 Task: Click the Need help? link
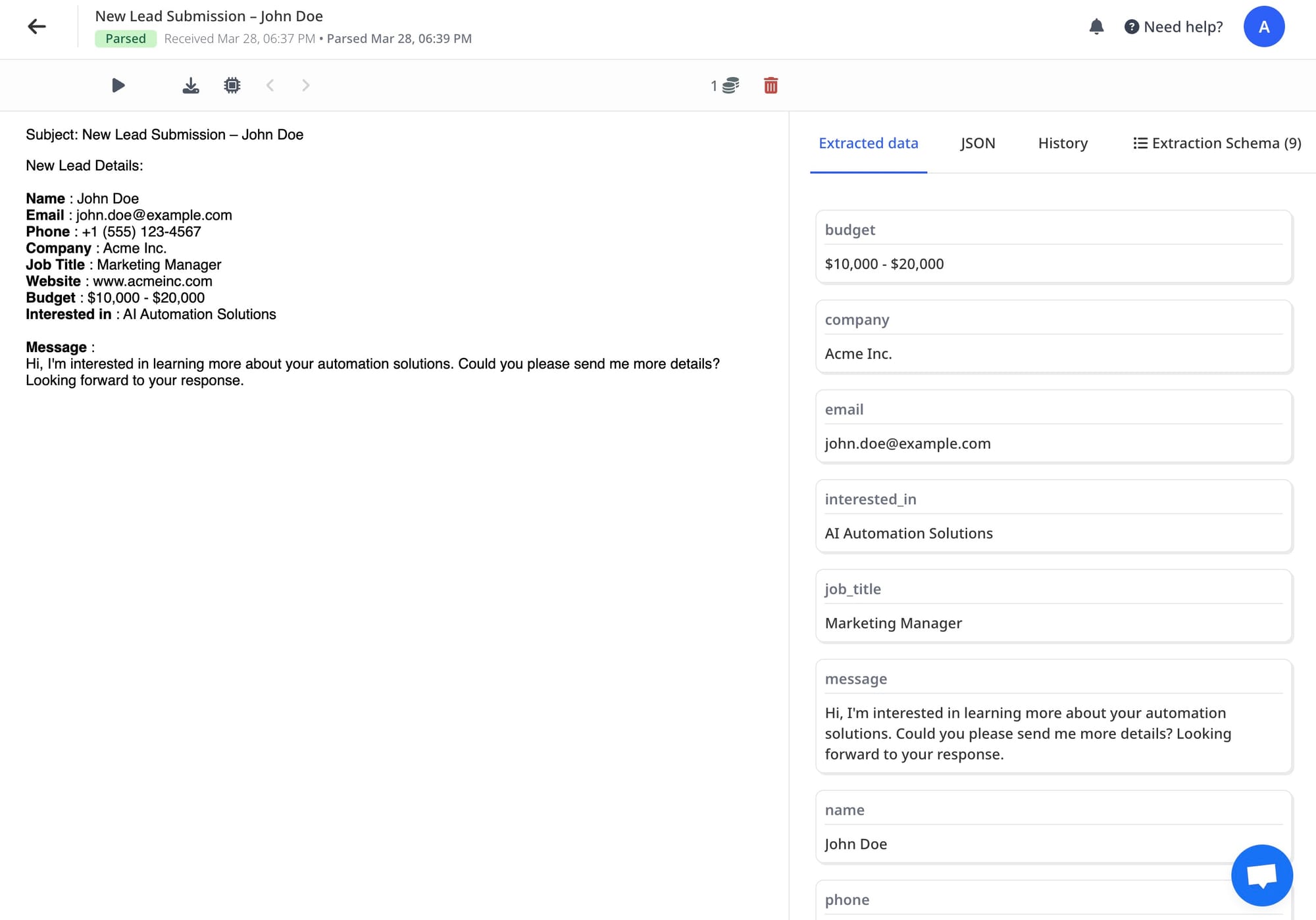[x=1174, y=27]
